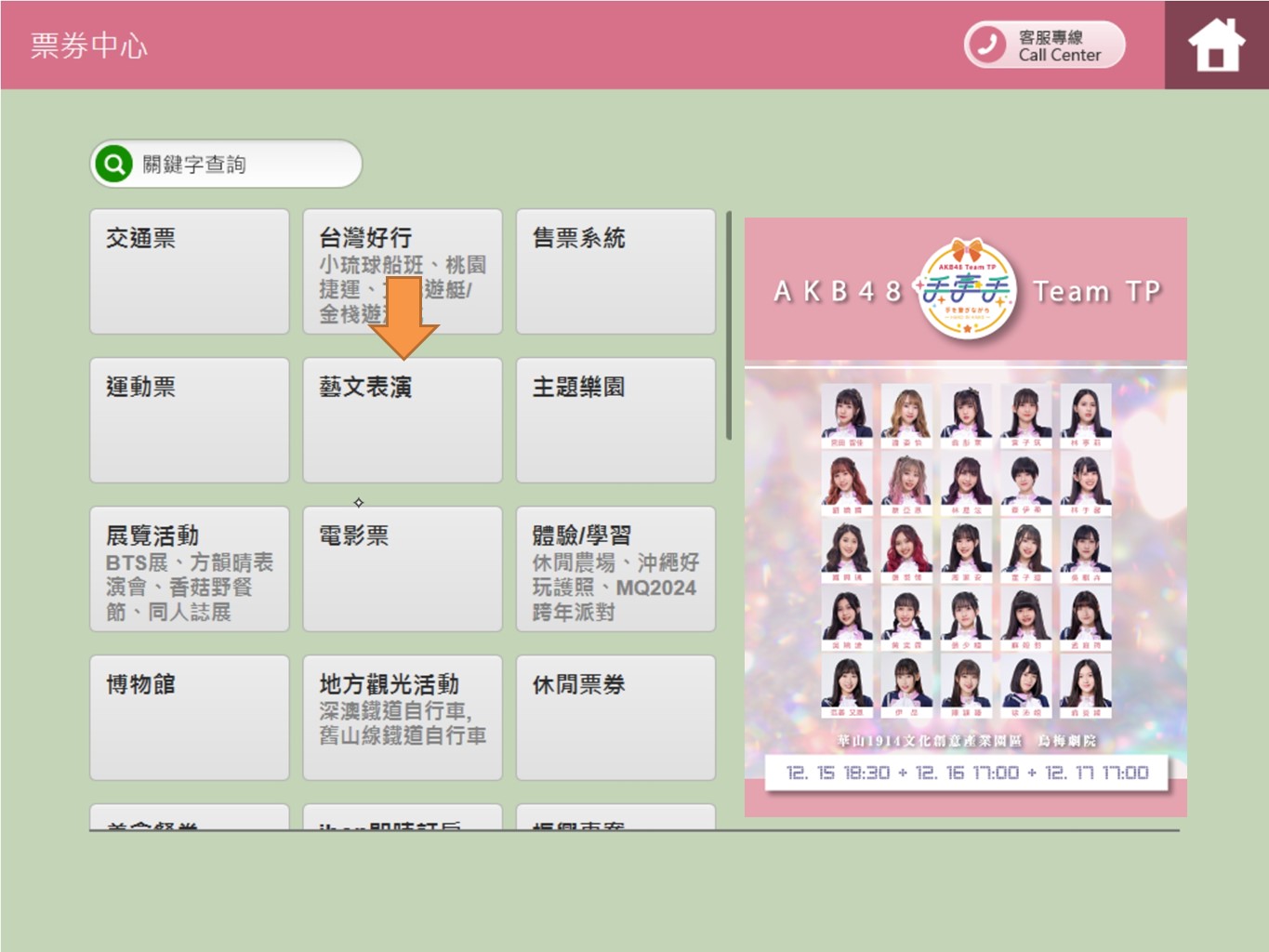This screenshot has height=952, width=1269.
Task: Select the 運動票 category tile
Action: (x=189, y=420)
